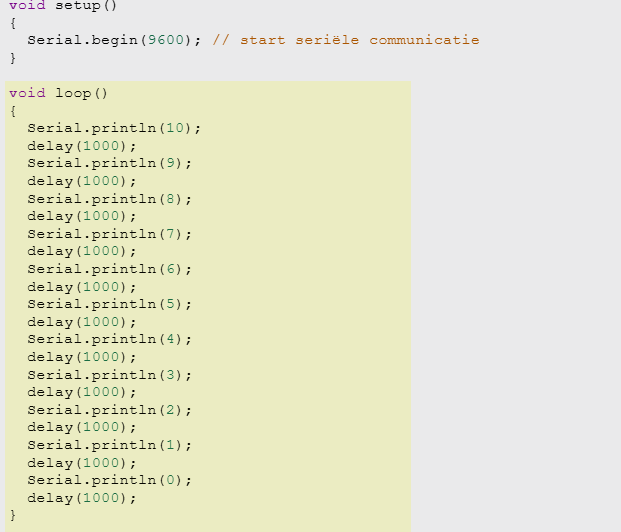The height and width of the screenshot is (532, 621).
Task: Click the "loop" function name
Action: (x=73, y=93)
